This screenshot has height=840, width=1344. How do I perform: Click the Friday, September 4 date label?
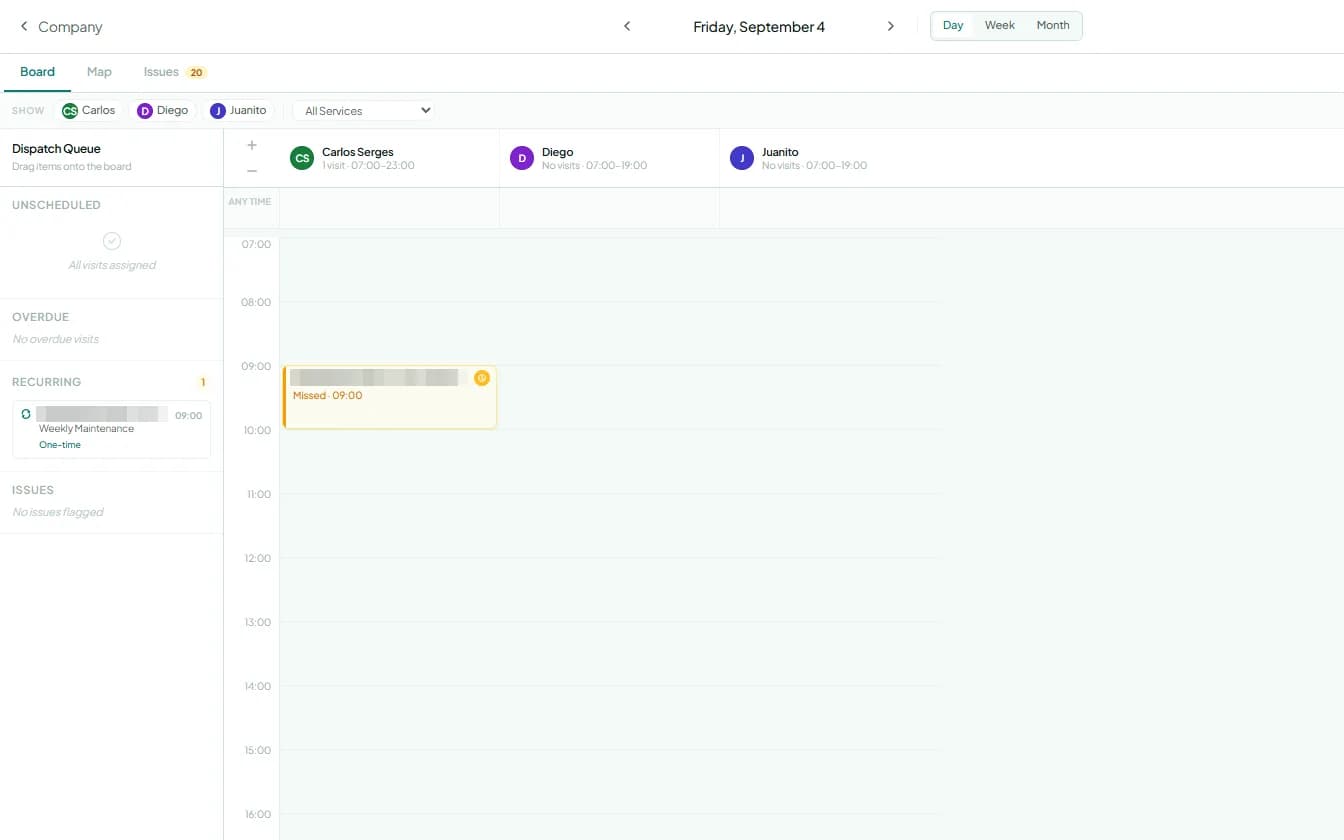[x=759, y=27]
